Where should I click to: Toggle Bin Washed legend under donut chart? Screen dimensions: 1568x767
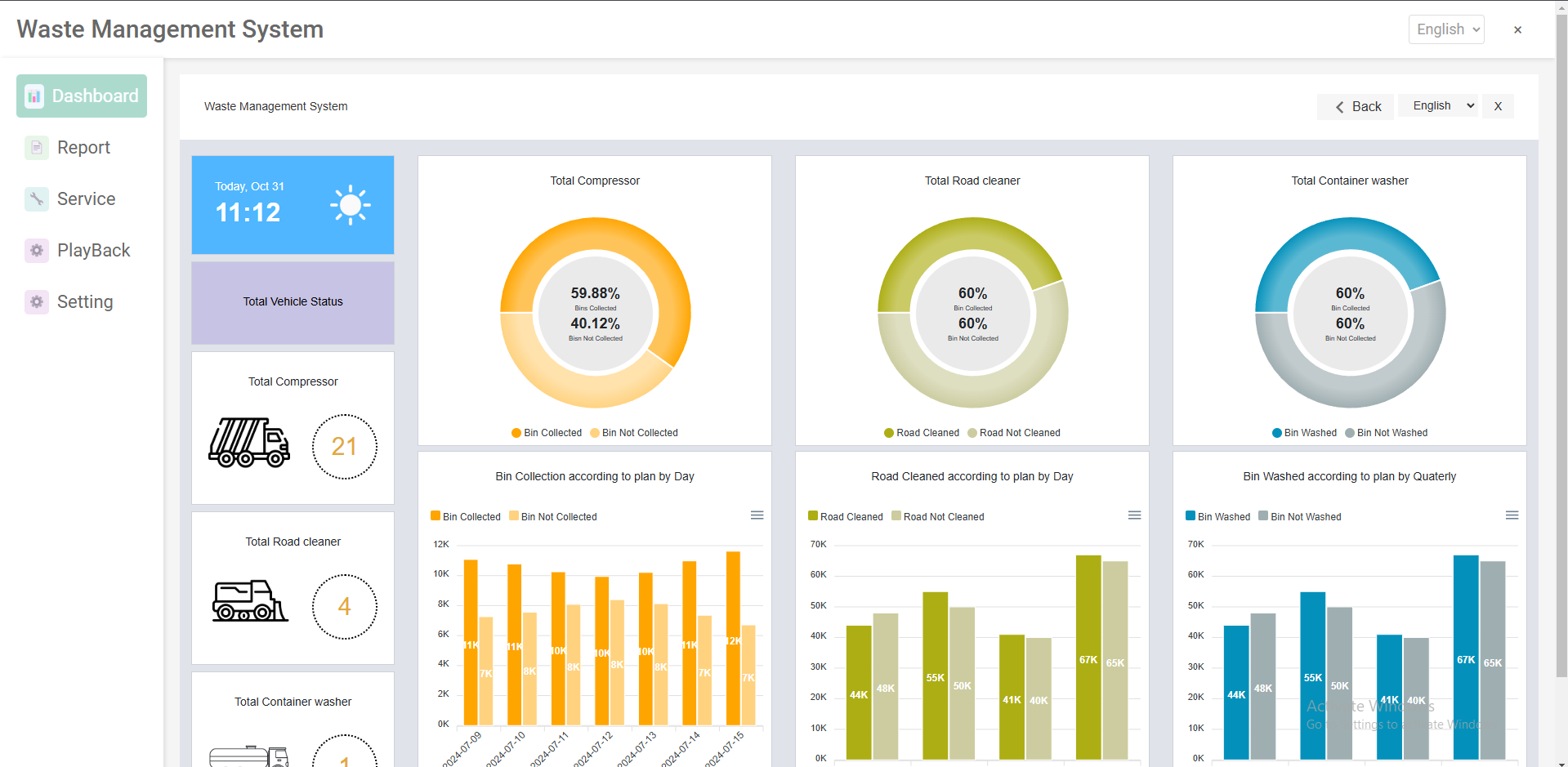click(1305, 433)
